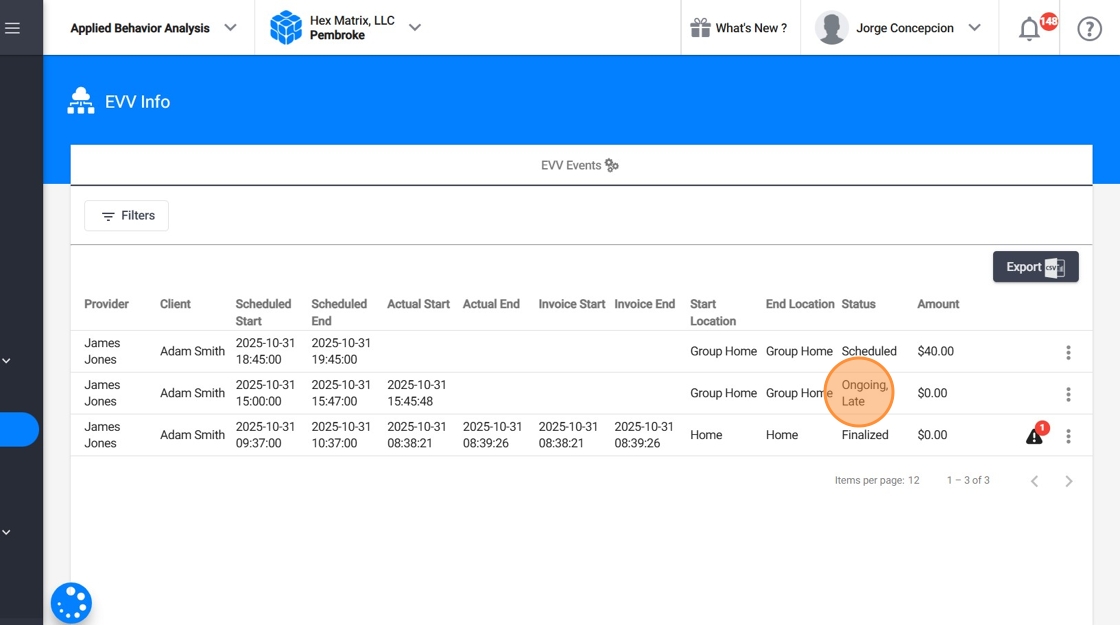
Task: Click the gears icon beside EVV Events
Action: tap(611, 165)
